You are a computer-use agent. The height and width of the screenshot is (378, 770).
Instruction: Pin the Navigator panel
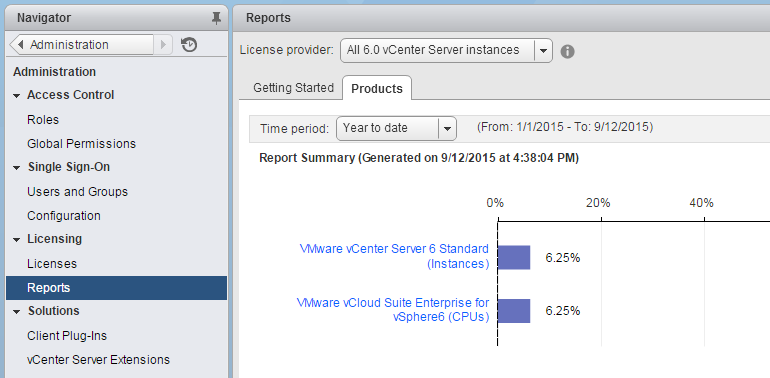(216, 18)
